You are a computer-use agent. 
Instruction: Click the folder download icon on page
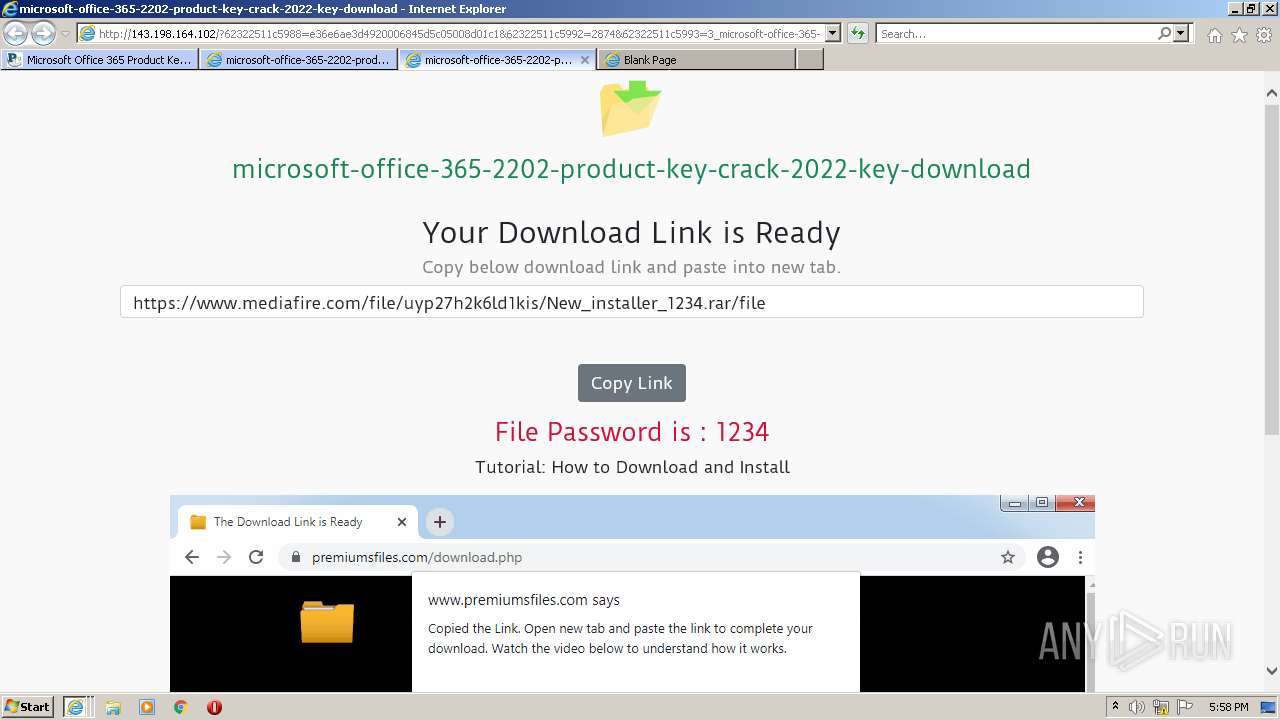(630, 108)
